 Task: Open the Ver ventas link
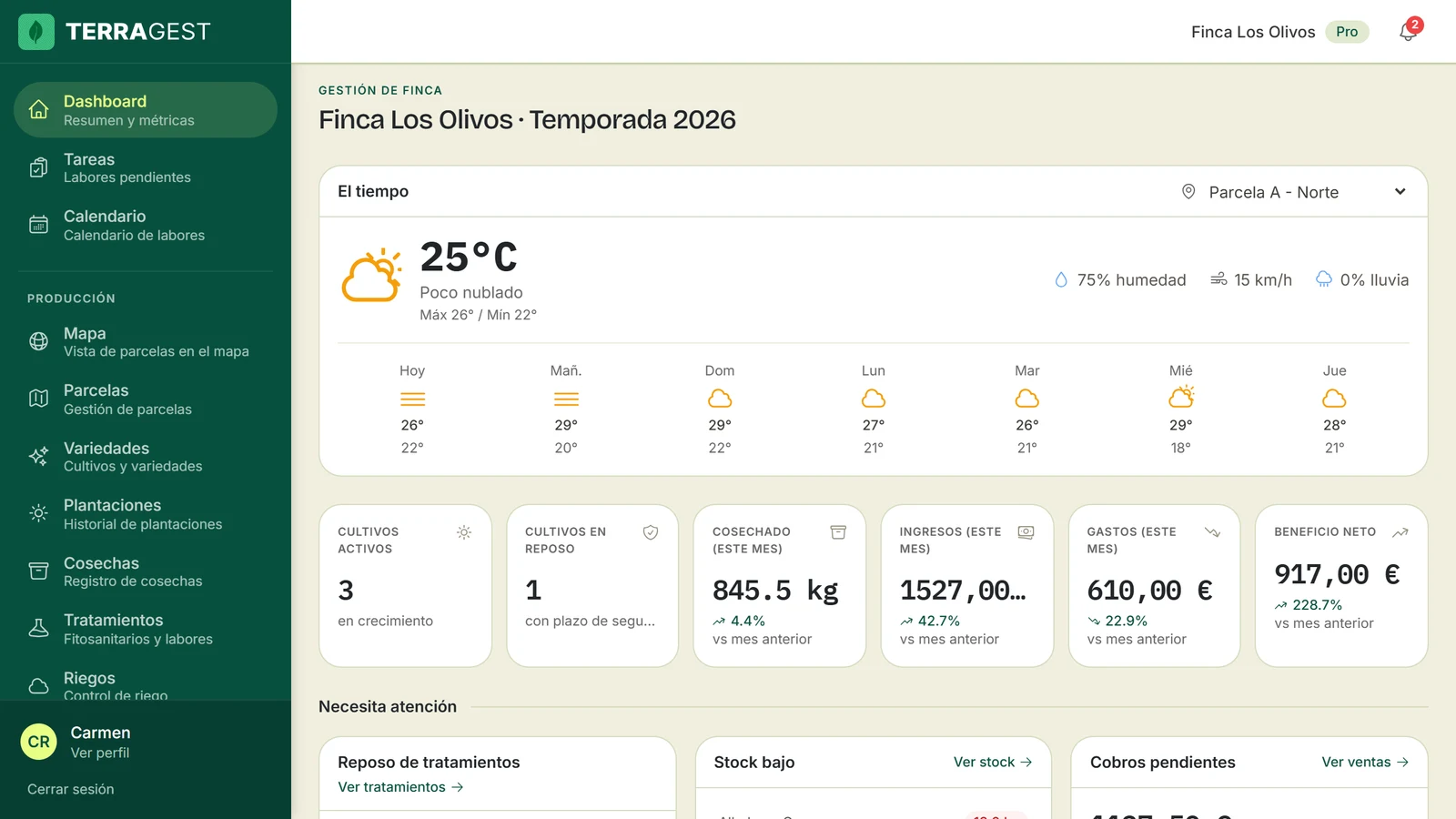point(1365,763)
